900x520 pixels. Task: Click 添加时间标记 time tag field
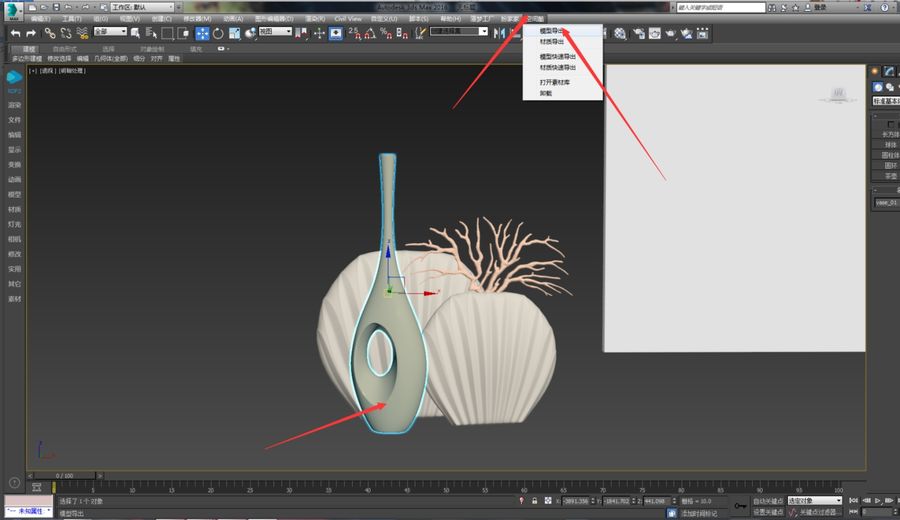(698, 513)
